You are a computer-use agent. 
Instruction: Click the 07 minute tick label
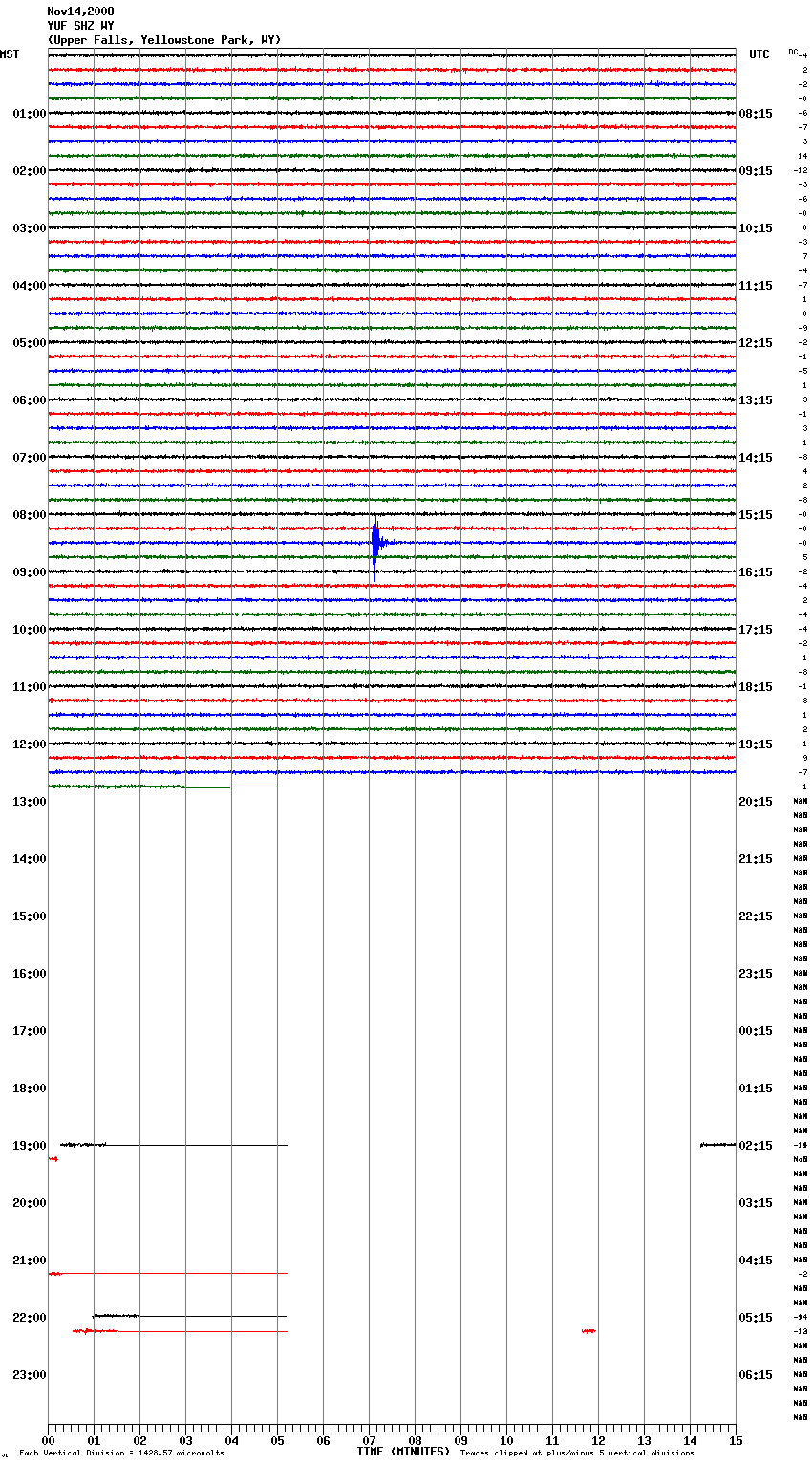369,1440
